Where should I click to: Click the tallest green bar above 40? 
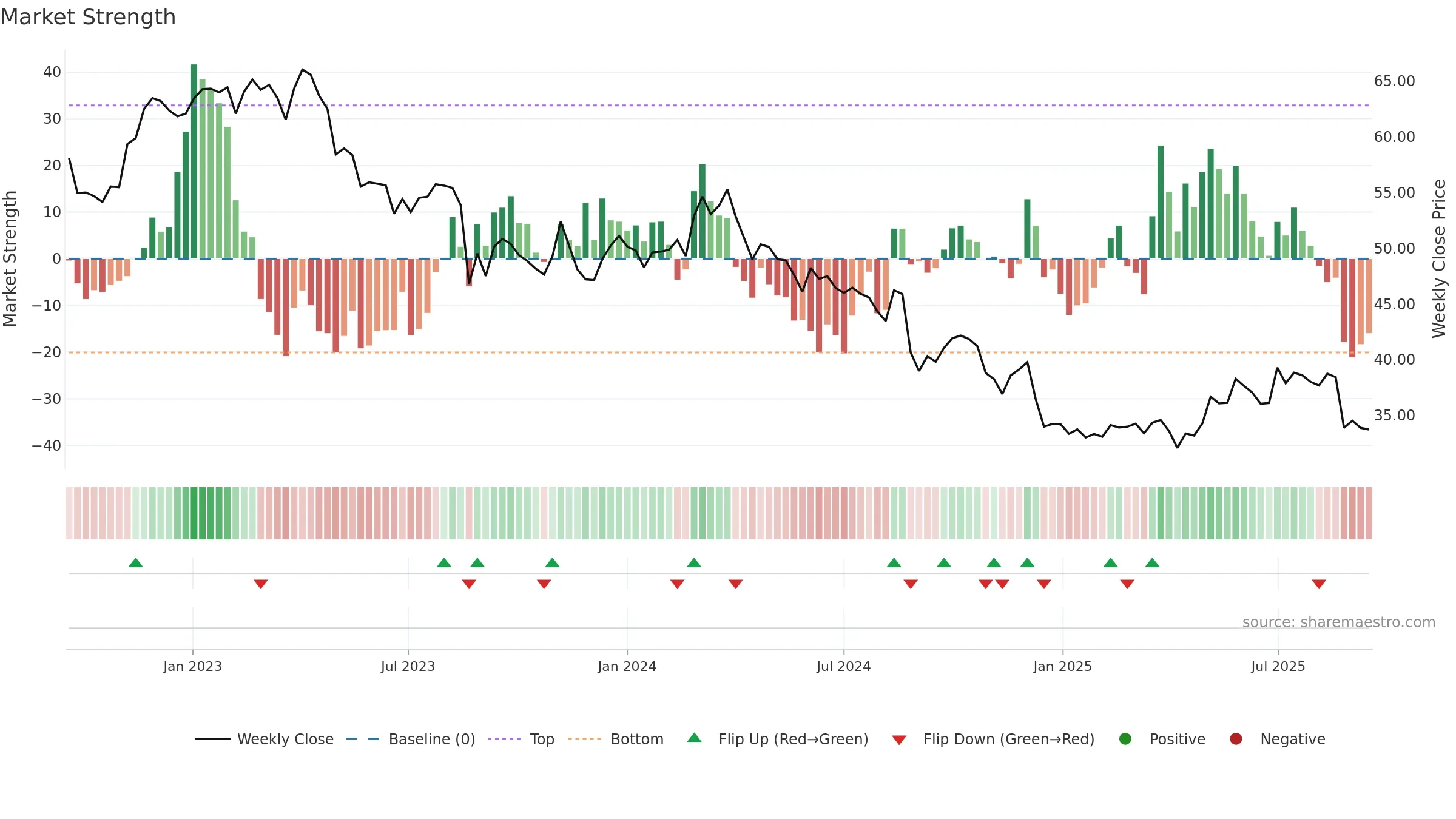coord(194,161)
